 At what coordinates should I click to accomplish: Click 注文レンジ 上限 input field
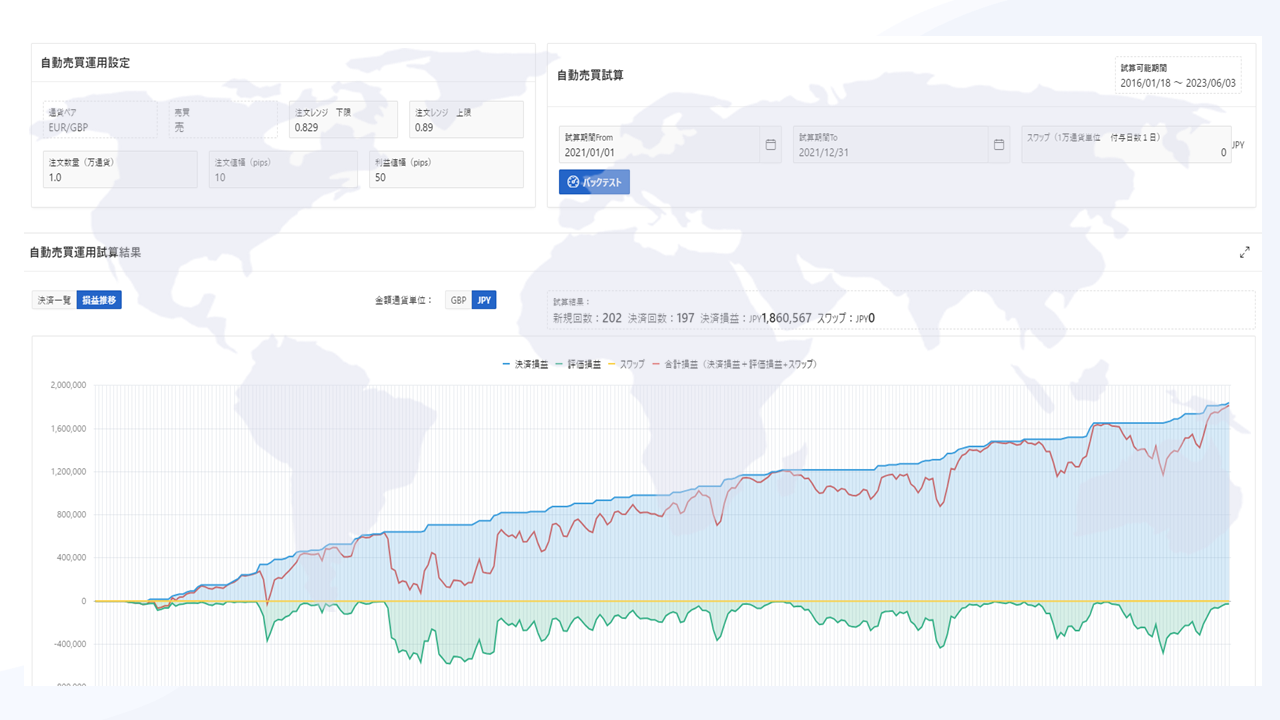[x=466, y=120]
